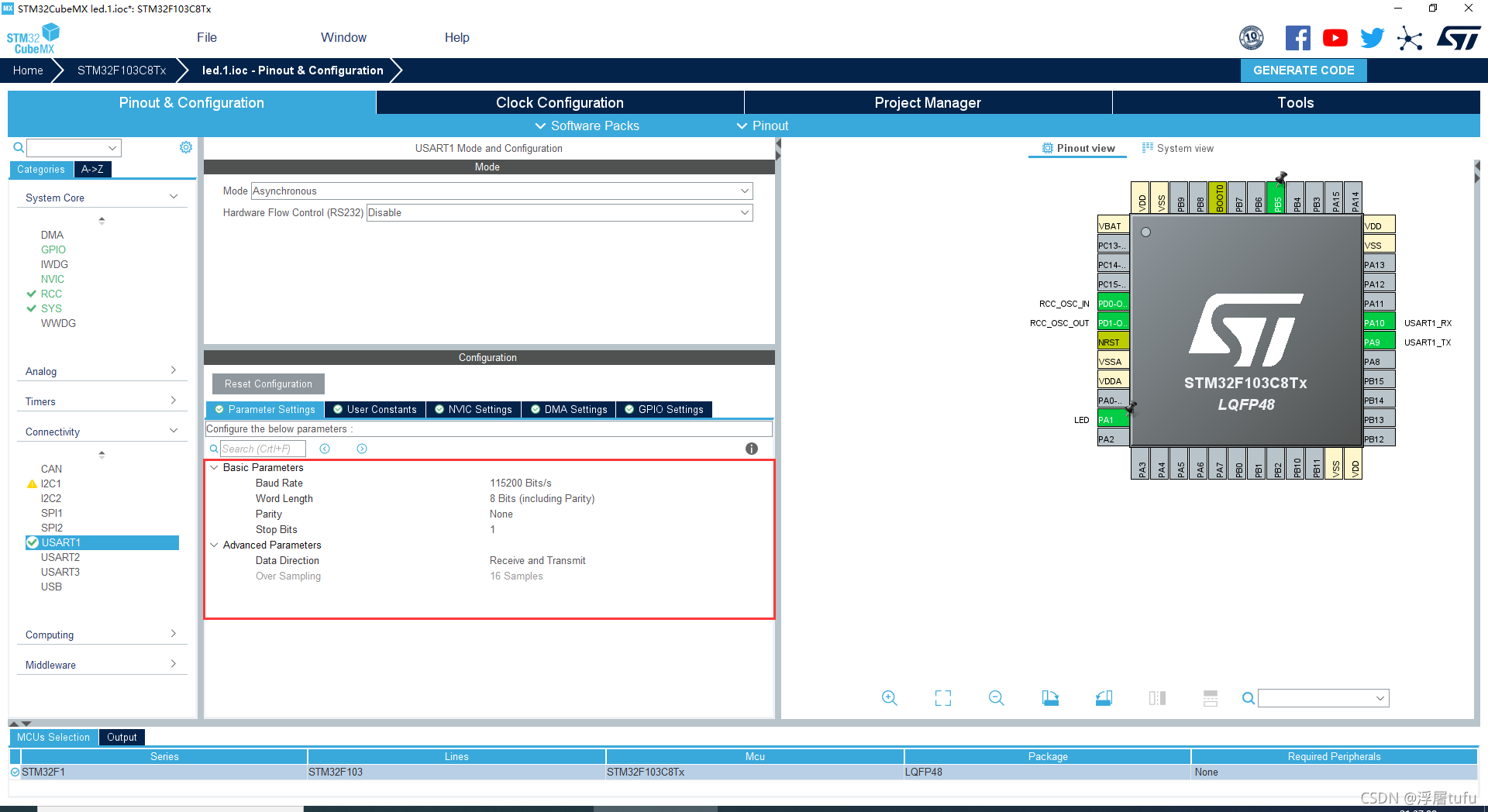
Task: Click the zoom out icon under pinout view
Action: [x=997, y=698]
